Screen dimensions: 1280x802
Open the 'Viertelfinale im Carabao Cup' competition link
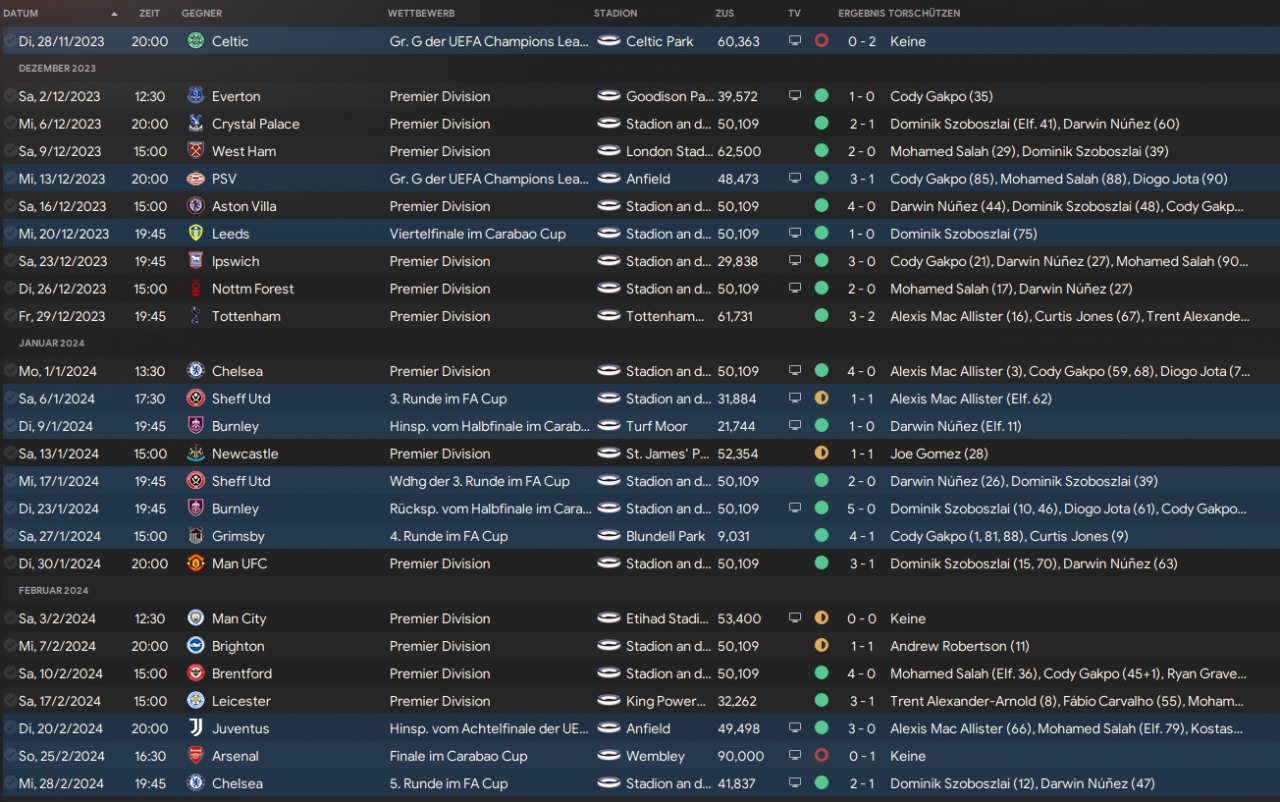click(x=478, y=234)
